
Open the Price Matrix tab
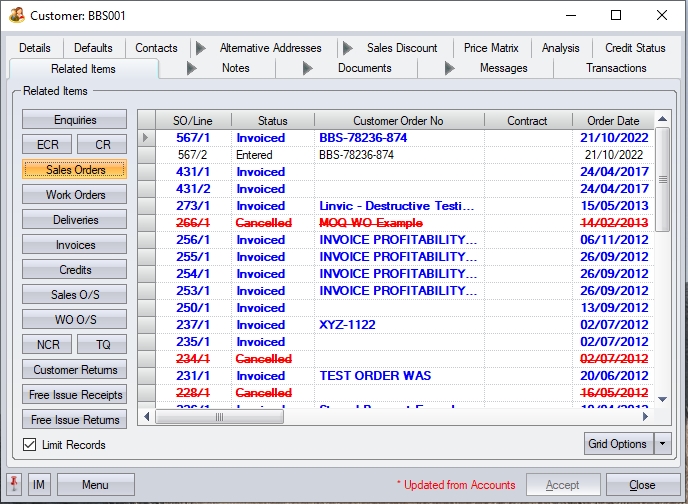[x=491, y=48]
